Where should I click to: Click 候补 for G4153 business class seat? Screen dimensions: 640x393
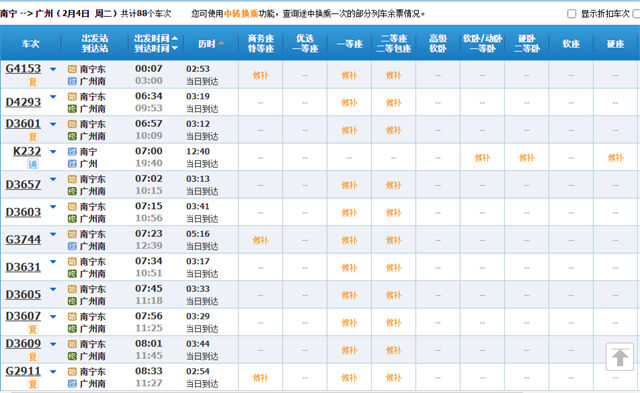(x=260, y=75)
